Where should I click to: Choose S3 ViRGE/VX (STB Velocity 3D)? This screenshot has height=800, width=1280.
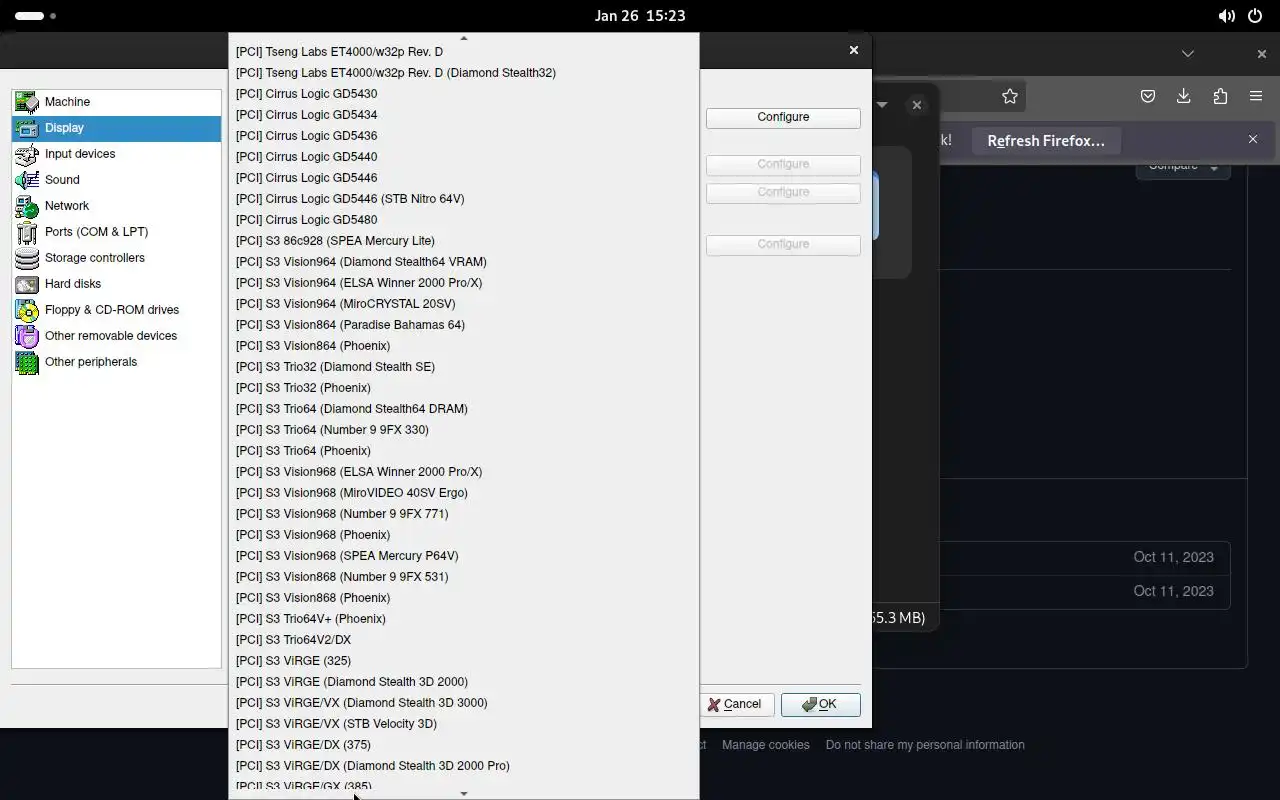point(464,724)
